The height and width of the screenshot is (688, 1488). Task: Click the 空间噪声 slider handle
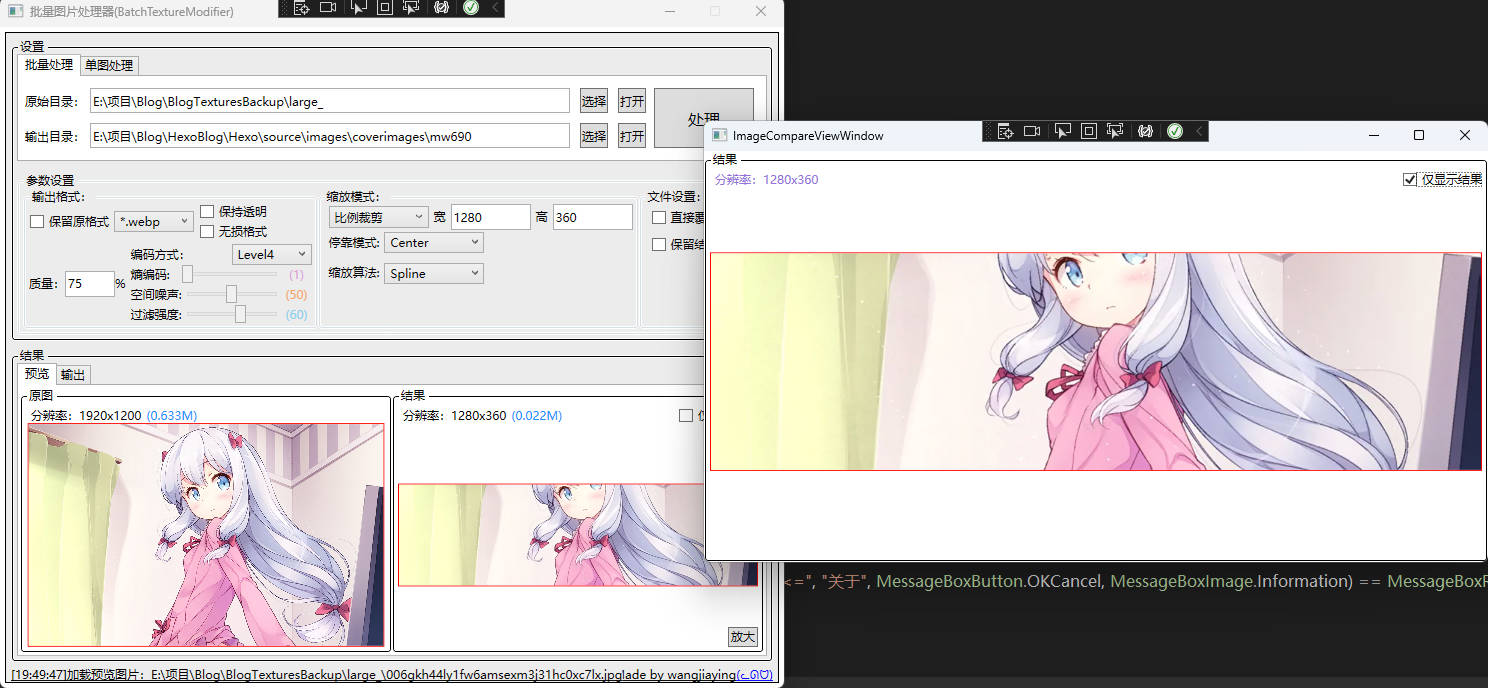[x=231, y=294]
